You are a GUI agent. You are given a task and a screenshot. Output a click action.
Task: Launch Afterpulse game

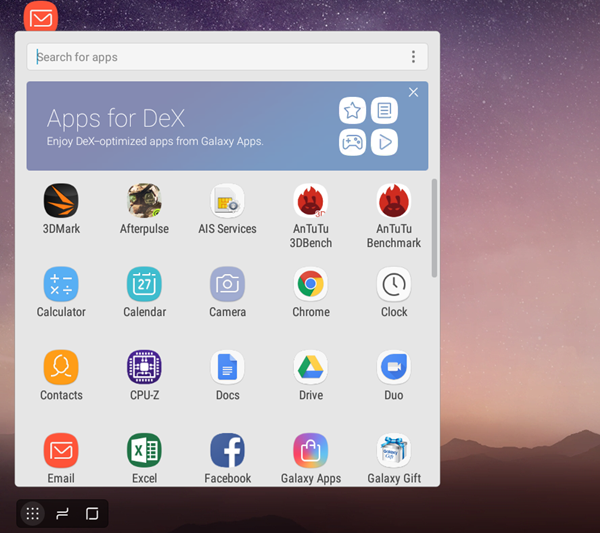click(144, 200)
